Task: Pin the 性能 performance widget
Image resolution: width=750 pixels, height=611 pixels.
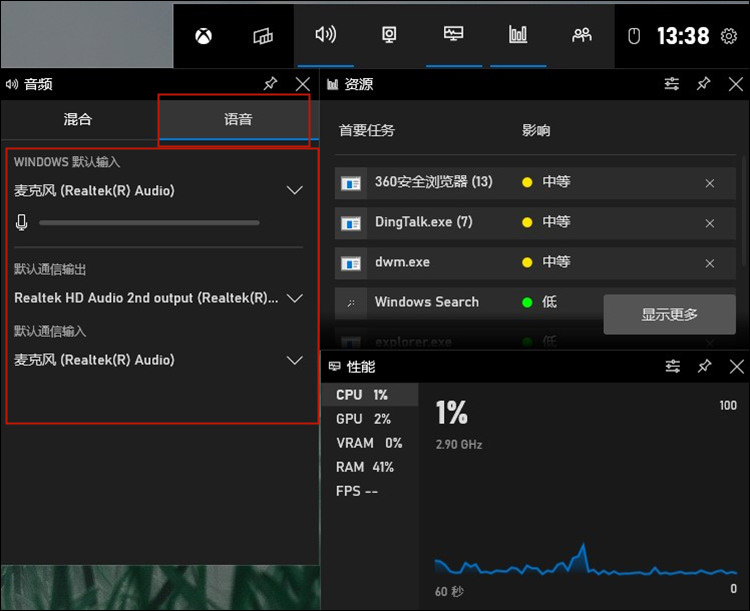Action: tap(704, 367)
